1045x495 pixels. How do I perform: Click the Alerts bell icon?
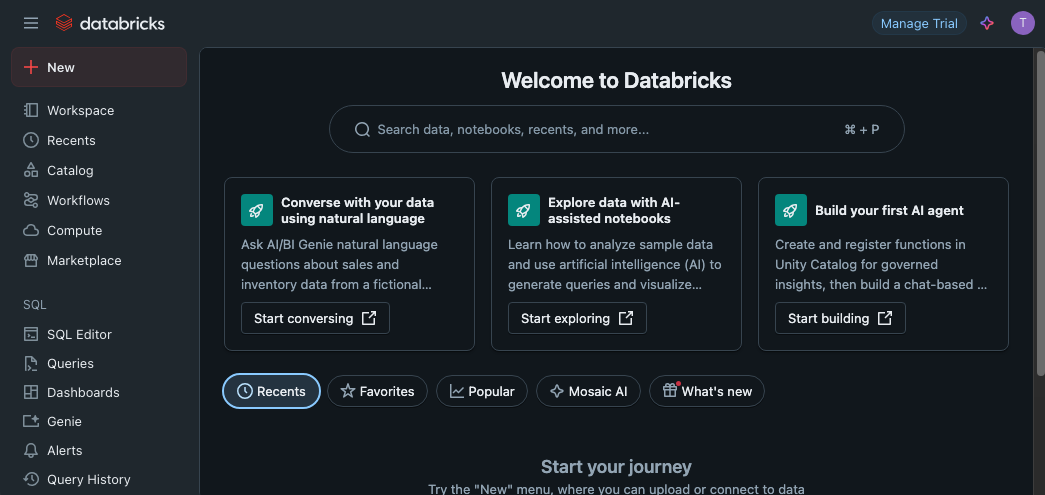tap(31, 450)
